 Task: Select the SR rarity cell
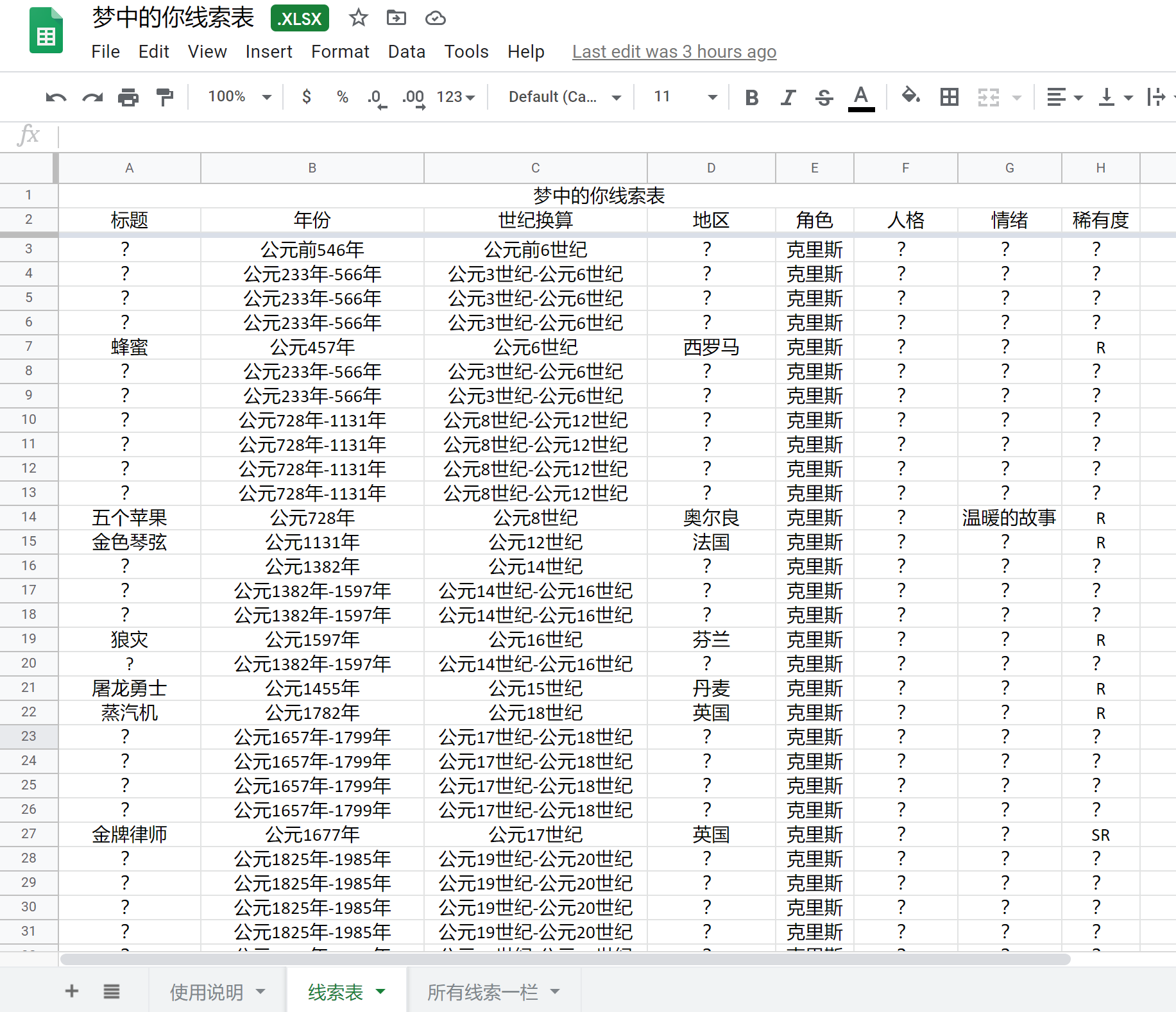click(1101, 834)
